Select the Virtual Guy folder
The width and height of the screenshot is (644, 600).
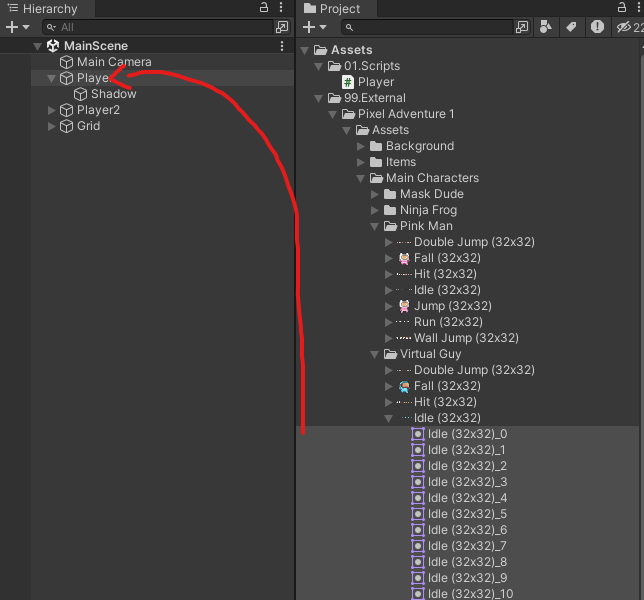click(x=431, y=354)
